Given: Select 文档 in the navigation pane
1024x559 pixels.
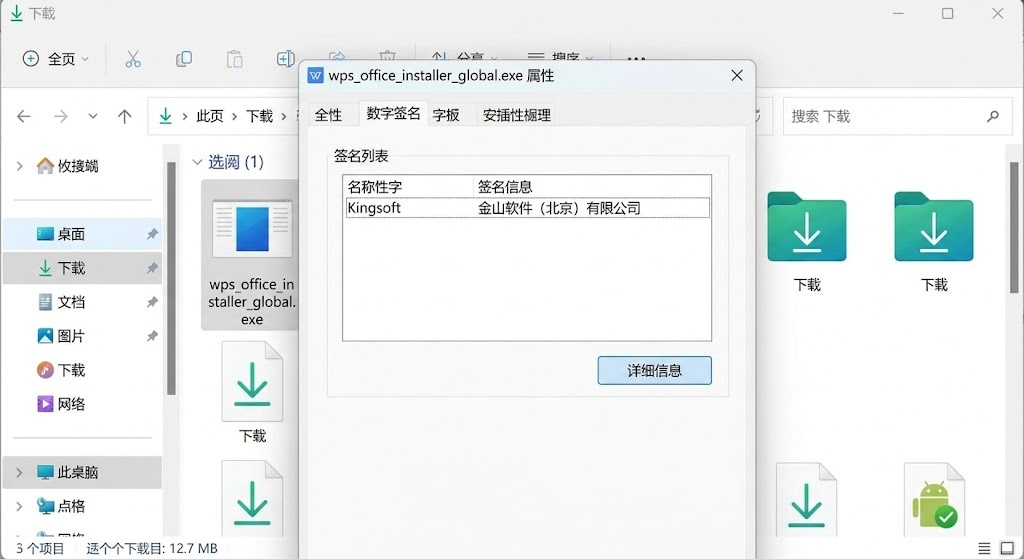Looking at the screenshot, I should (x=82, y=302).
